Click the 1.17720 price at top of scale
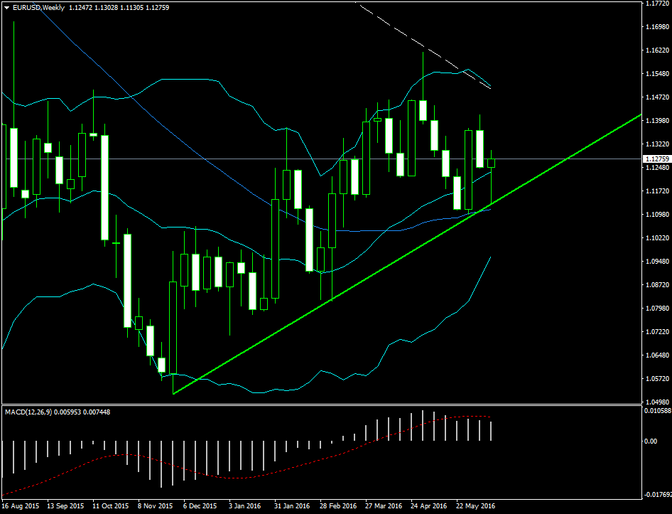This screenshot has height=514, width=672. tap(656, 4)
